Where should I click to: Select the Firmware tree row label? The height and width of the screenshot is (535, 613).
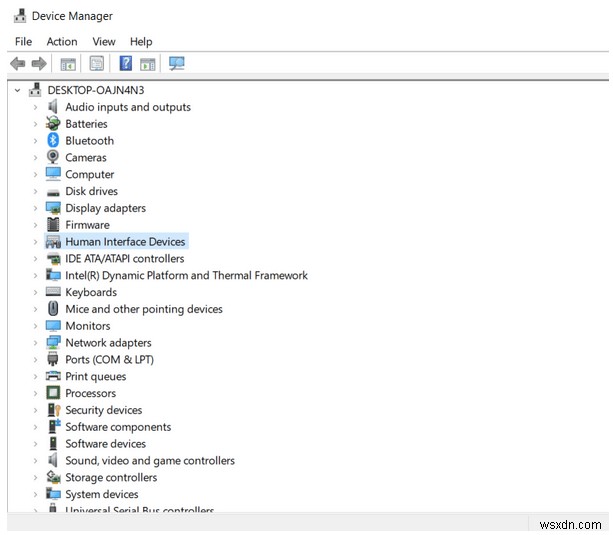87,225
